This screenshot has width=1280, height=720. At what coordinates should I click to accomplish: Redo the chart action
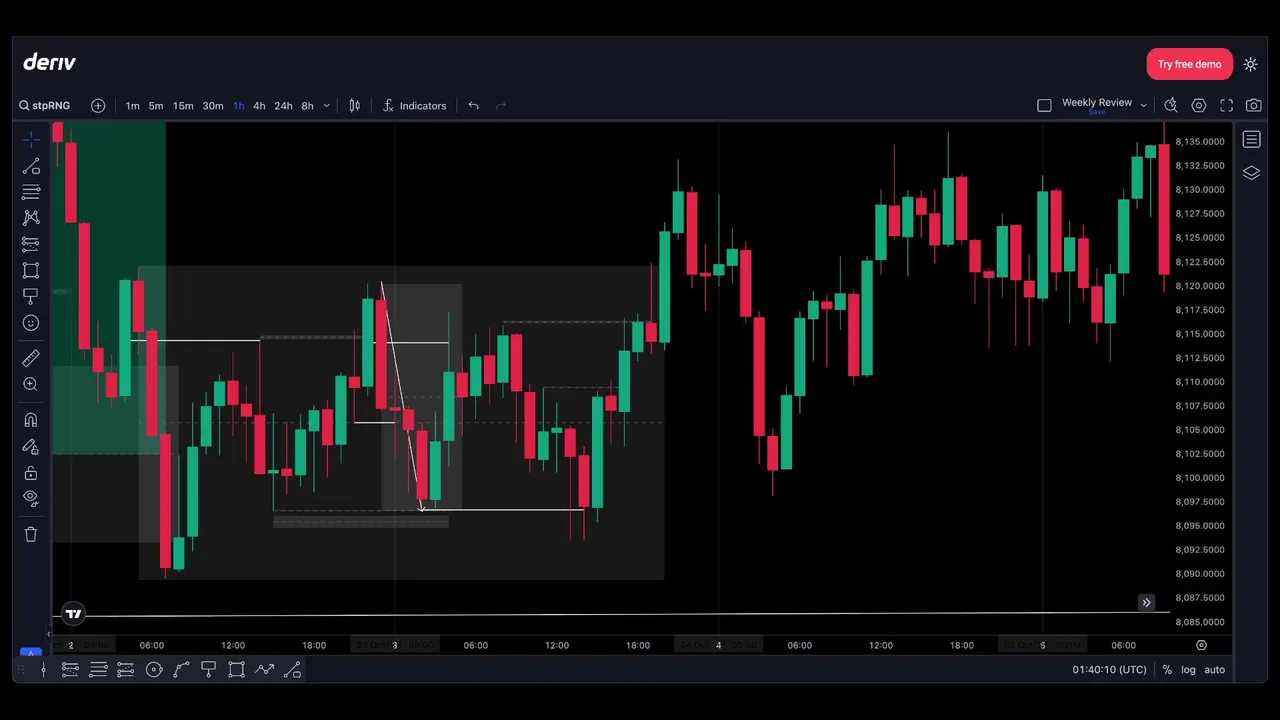point(501,105)
